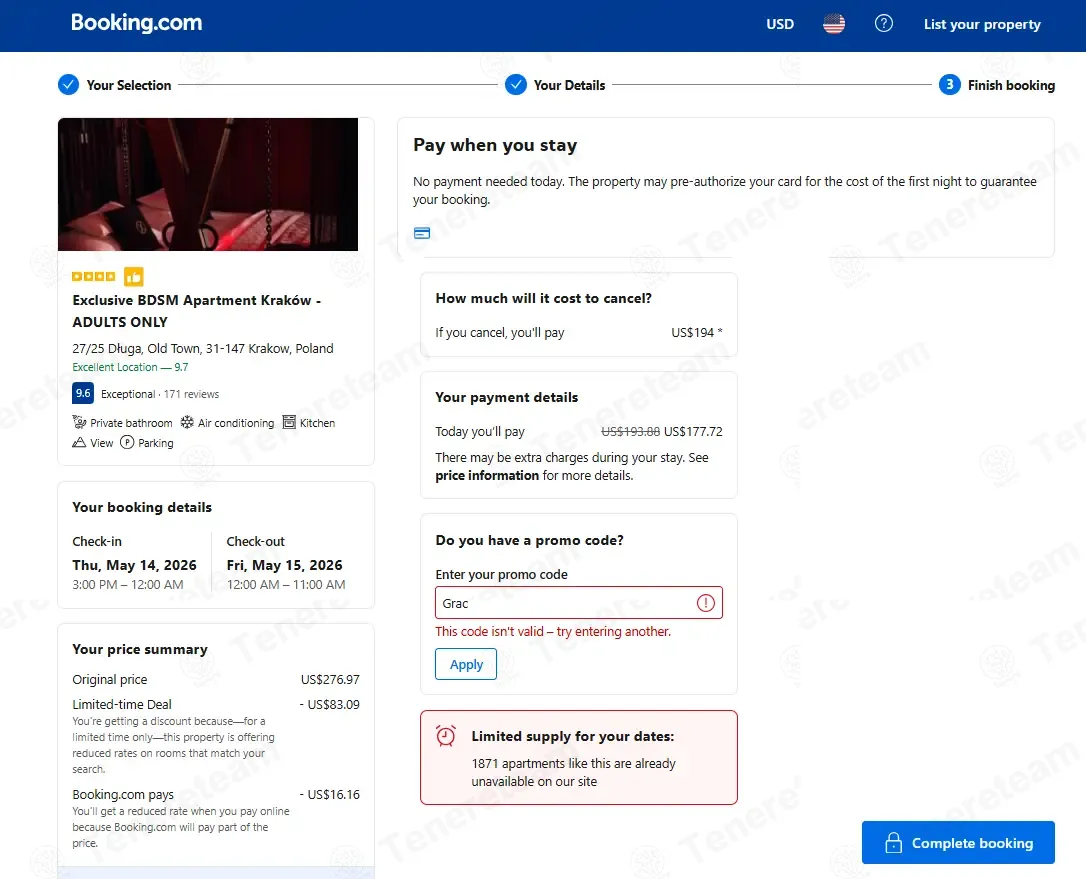Select the Finish booking step
This screenshot has width=1086, height=879.
[x=1011, y=85]
